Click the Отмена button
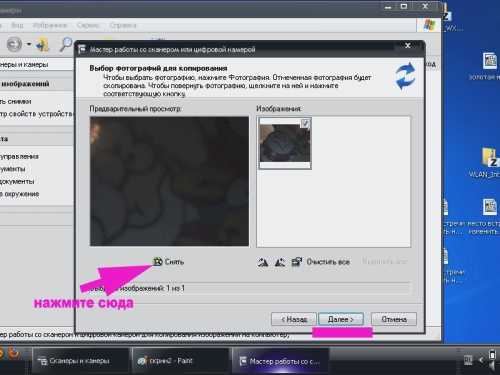The width and height of the screenshot is (500, 375). pyautogui.click(x=394, y=319)
